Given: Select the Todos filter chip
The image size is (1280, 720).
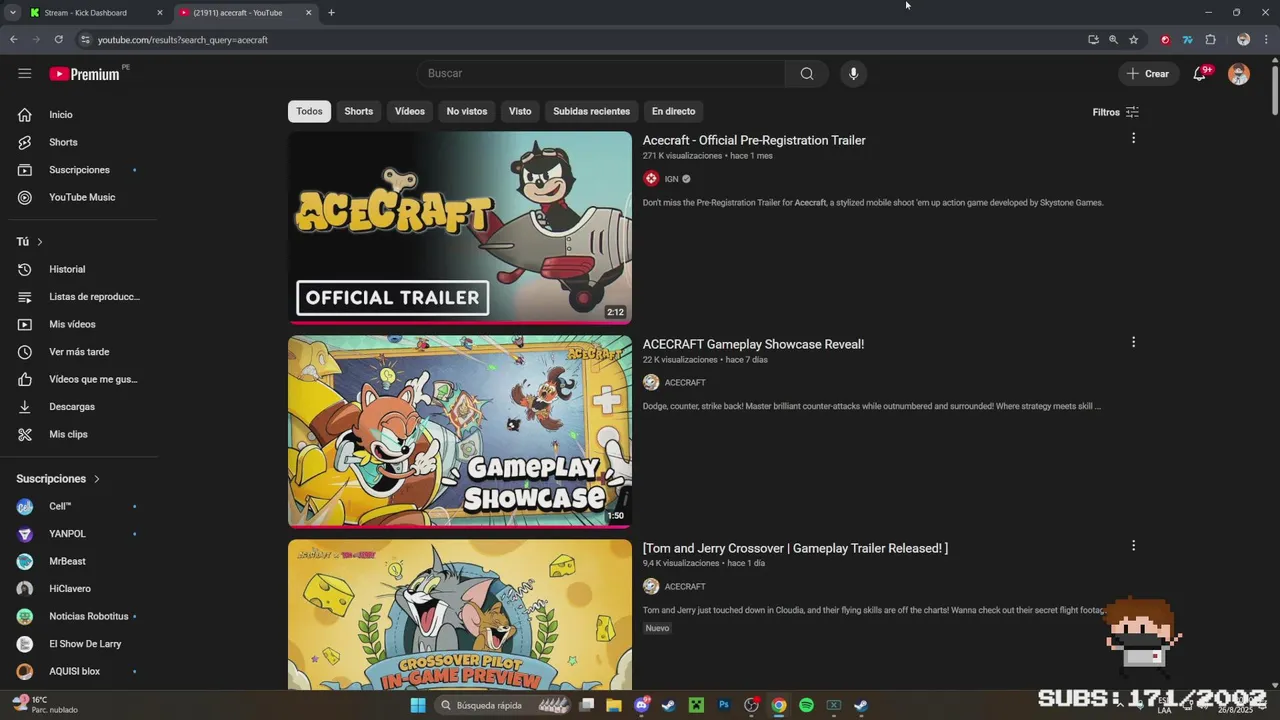Looking at the screenshot, I should [x=309, y=111].
